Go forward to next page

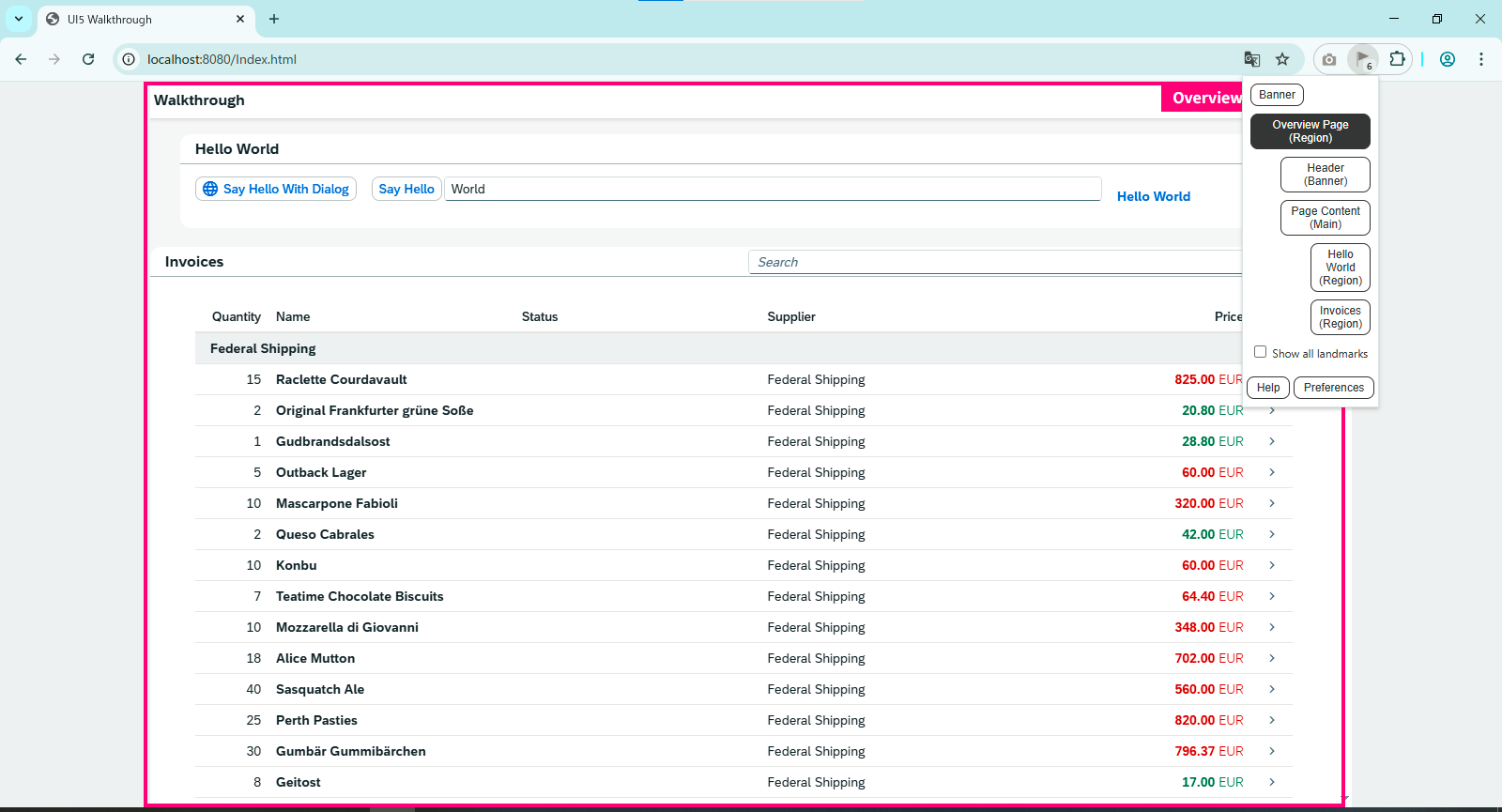(x=54, y=59)
